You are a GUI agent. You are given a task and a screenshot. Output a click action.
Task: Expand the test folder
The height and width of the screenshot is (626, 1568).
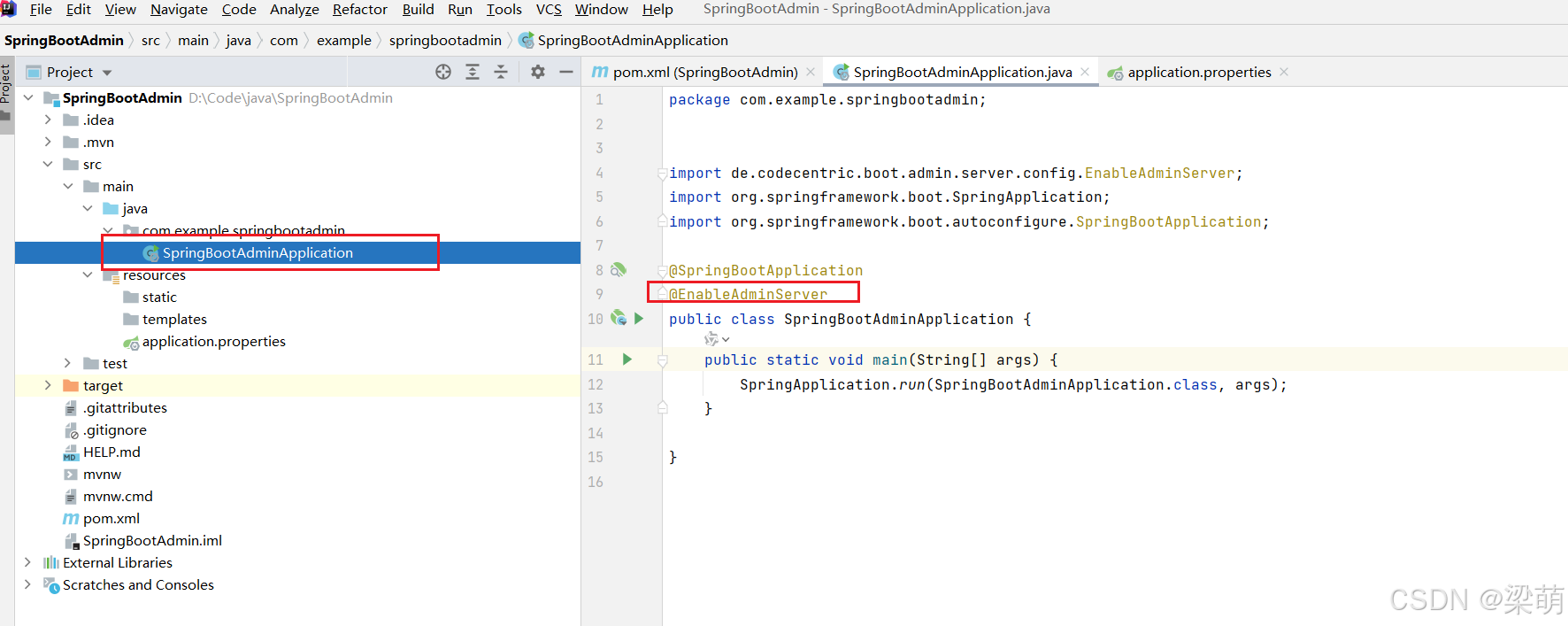tap(68, 363)
